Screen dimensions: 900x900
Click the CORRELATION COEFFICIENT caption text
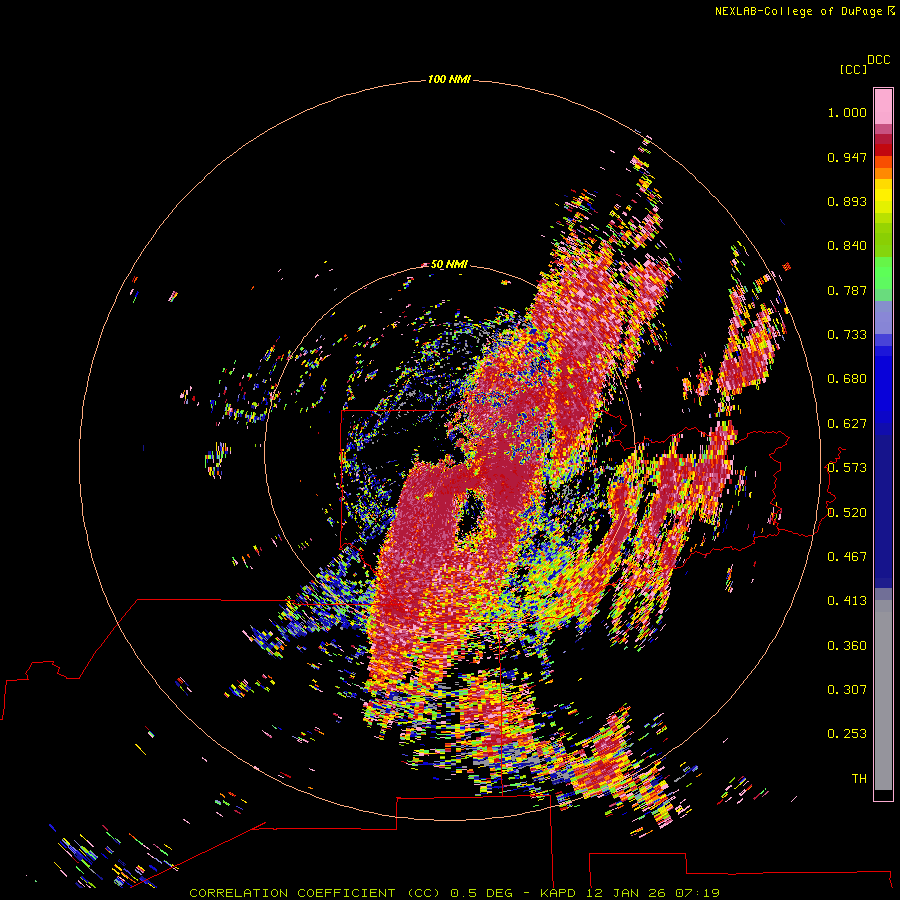292,893
